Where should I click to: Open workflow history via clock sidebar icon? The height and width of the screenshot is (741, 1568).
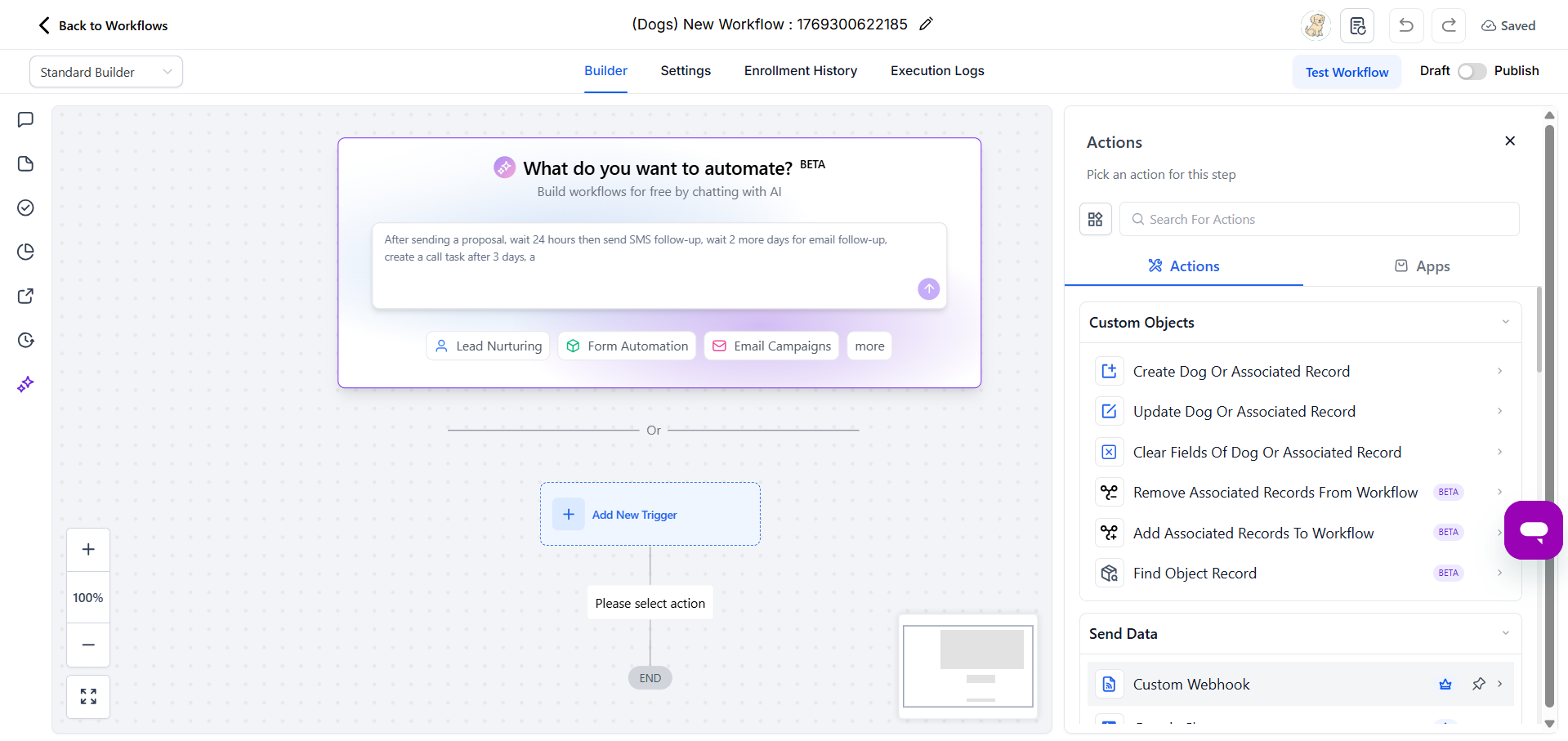(25, 340)
